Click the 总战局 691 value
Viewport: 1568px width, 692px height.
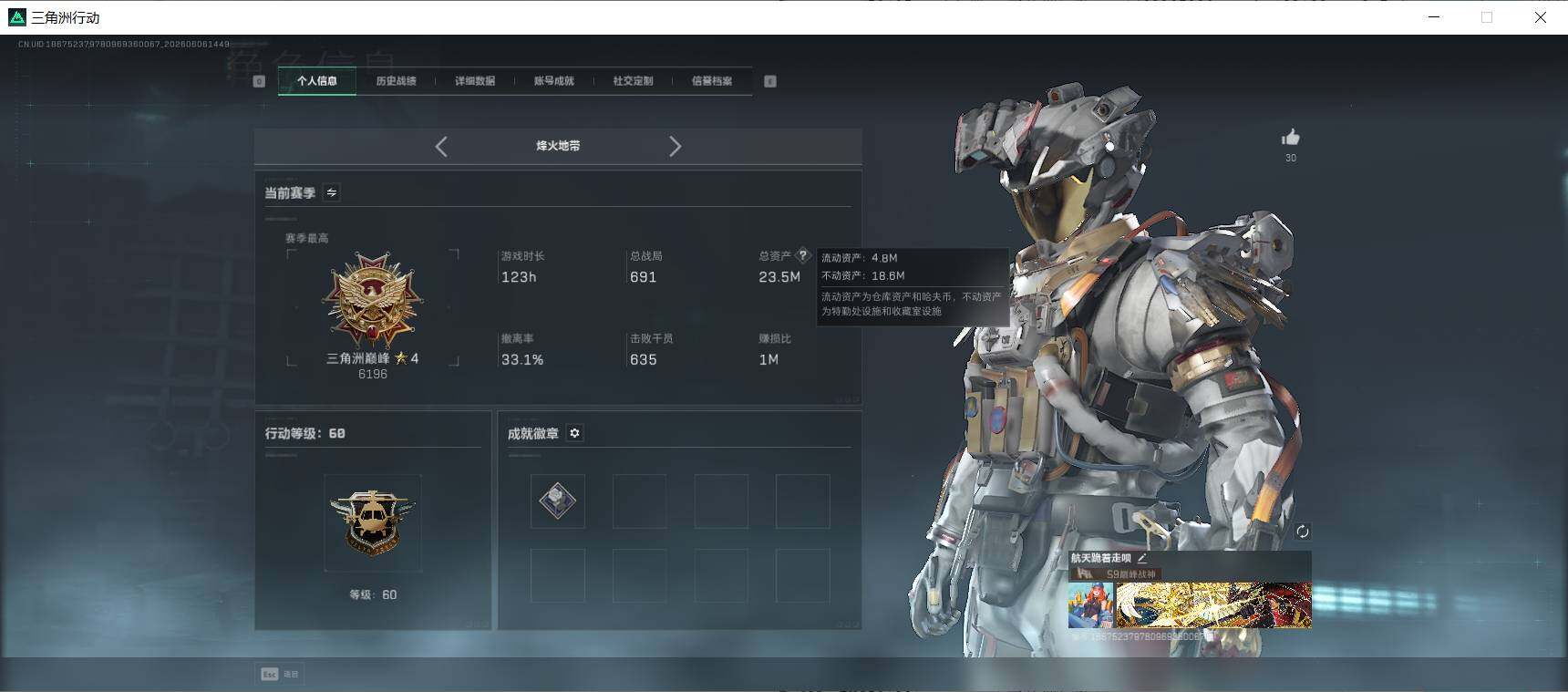[x=643, y=277]
